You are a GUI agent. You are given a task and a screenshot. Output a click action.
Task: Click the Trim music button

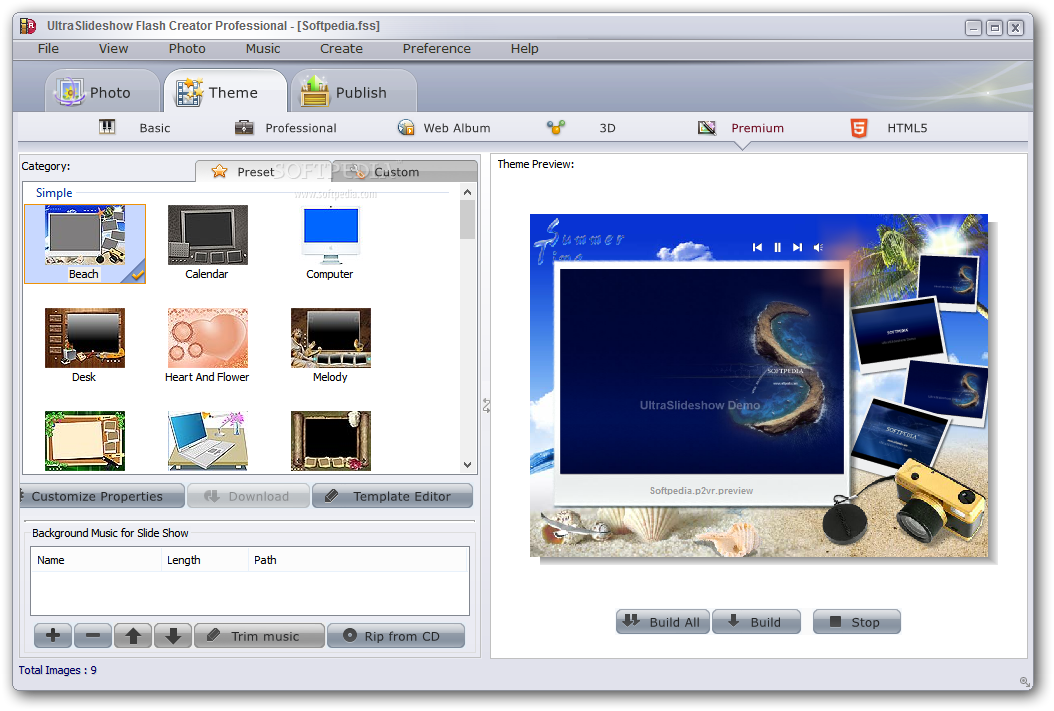tap(259, 636)
